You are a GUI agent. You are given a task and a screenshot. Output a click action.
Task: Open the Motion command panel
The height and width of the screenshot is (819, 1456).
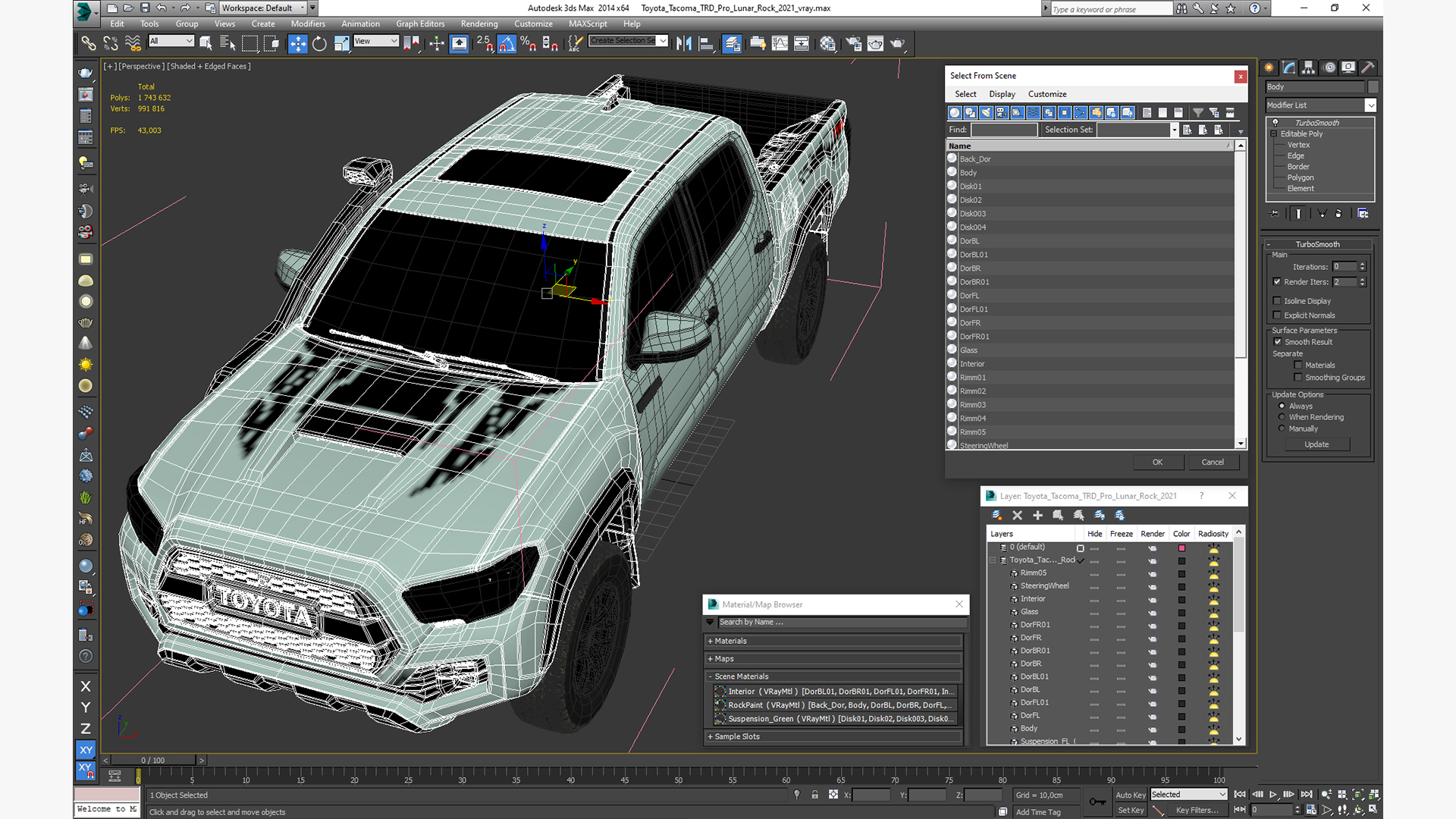1329,67
